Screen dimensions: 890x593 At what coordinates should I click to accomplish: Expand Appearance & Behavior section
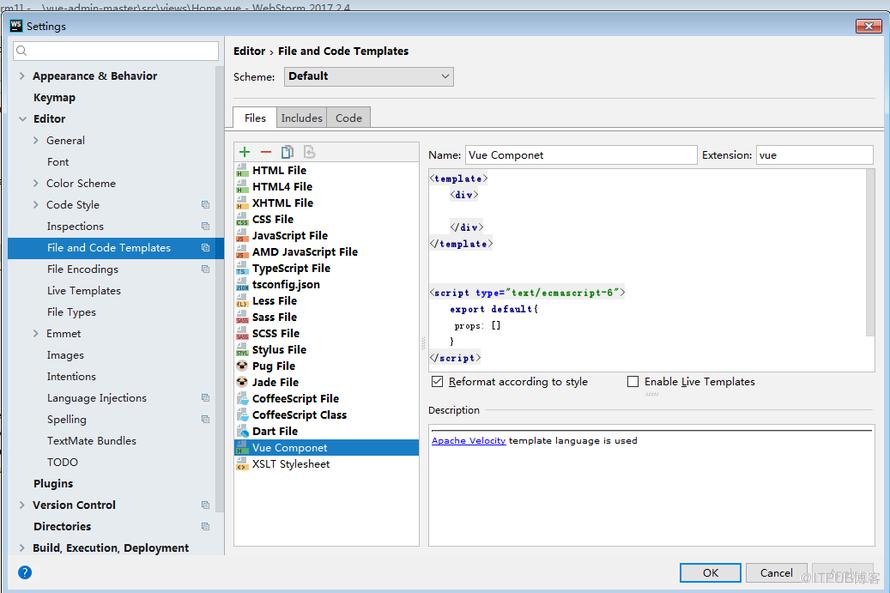(x=22, y=75)
